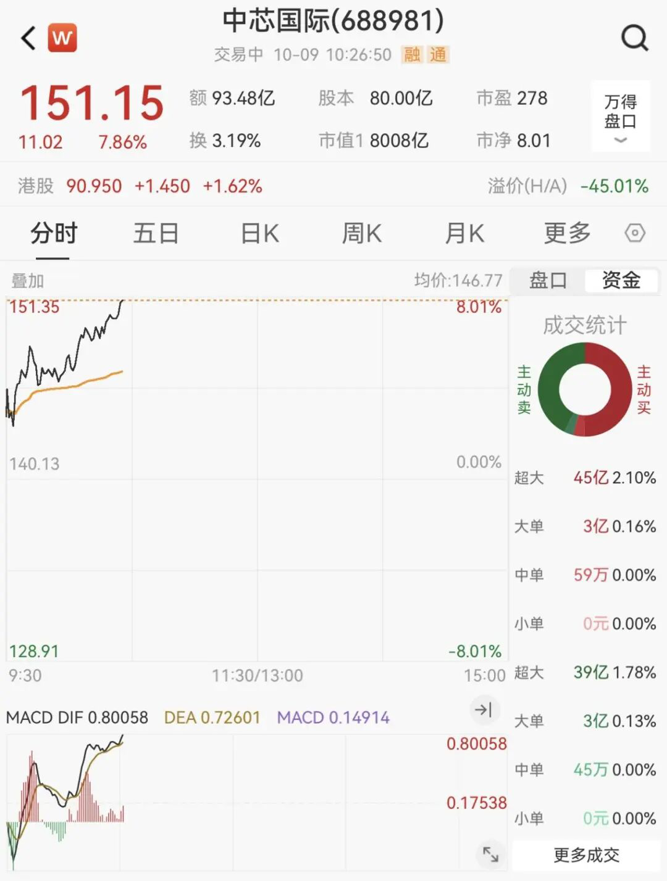This screenshot has width=667, height=881.
Task: Open chart settings hexagon icon
Action: tap(634, 234)
